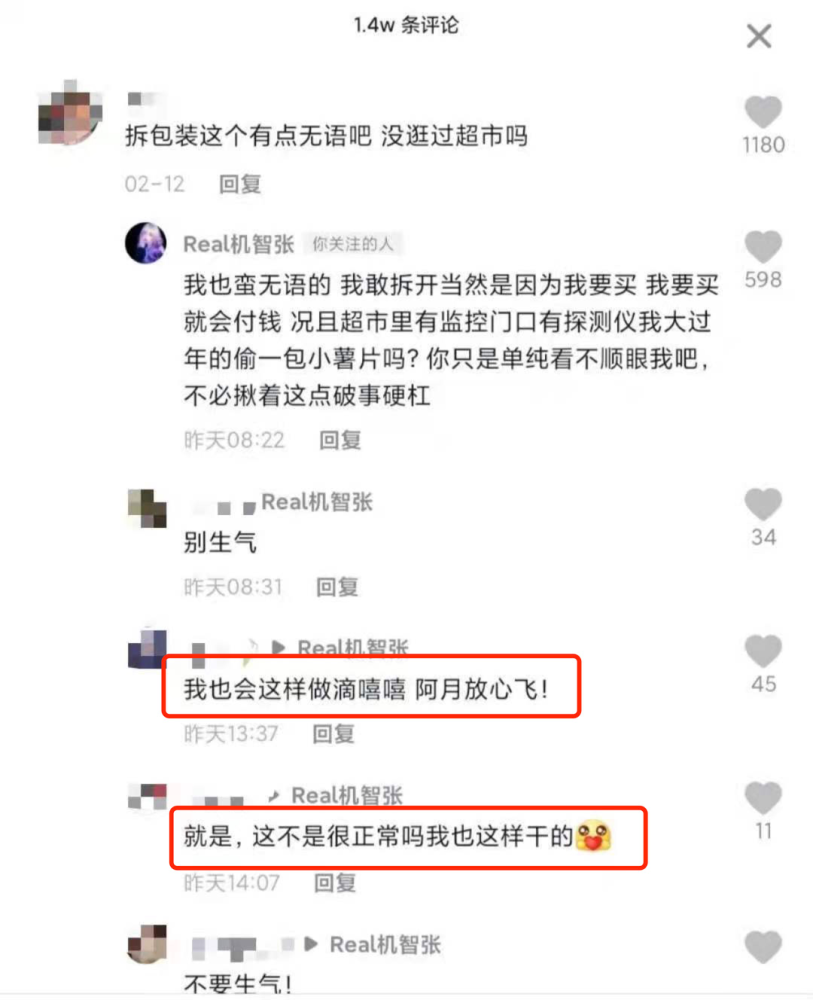Reply to the 昨天08:31 comment

(x=337, y=587)
